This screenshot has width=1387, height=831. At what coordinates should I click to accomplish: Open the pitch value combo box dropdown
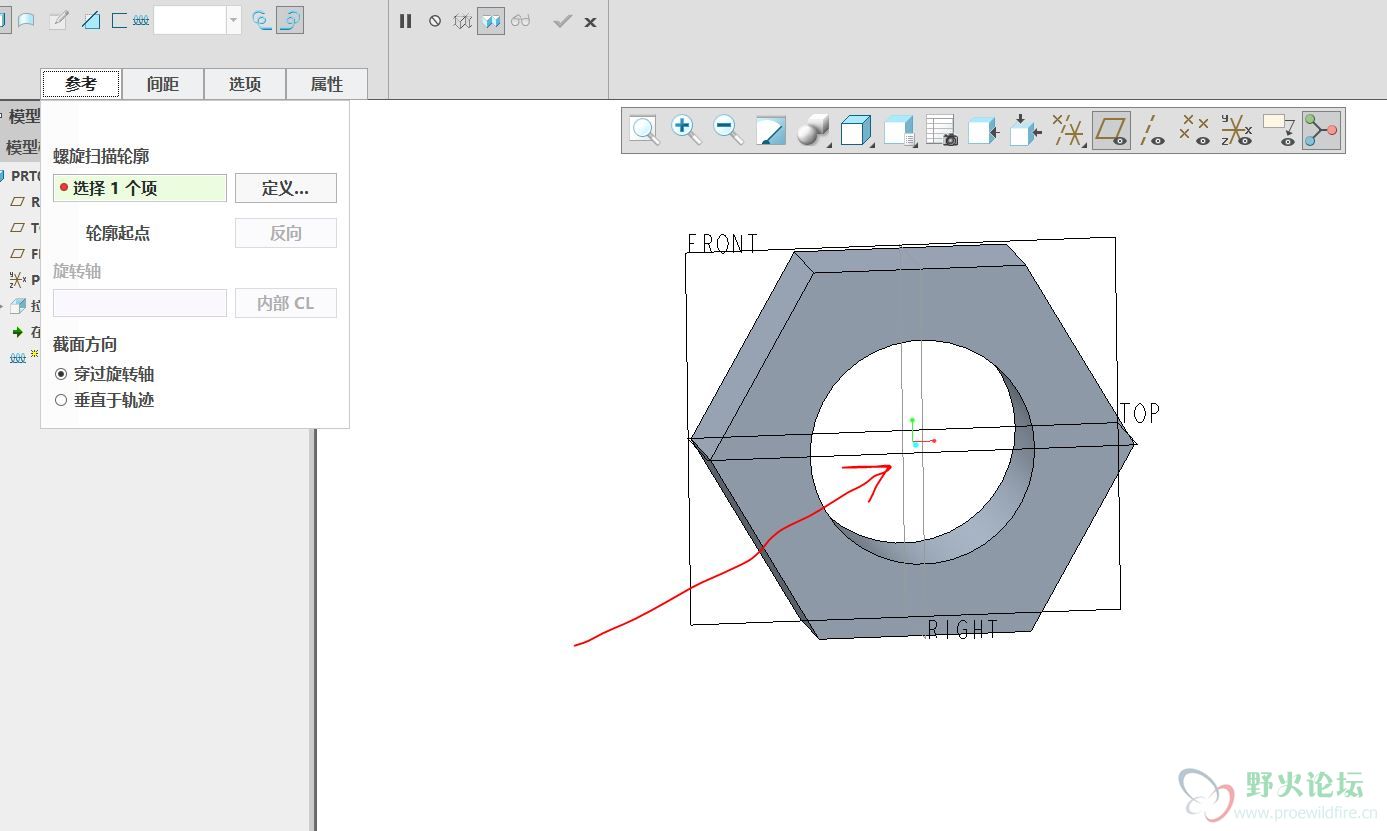tap(234, 20)
